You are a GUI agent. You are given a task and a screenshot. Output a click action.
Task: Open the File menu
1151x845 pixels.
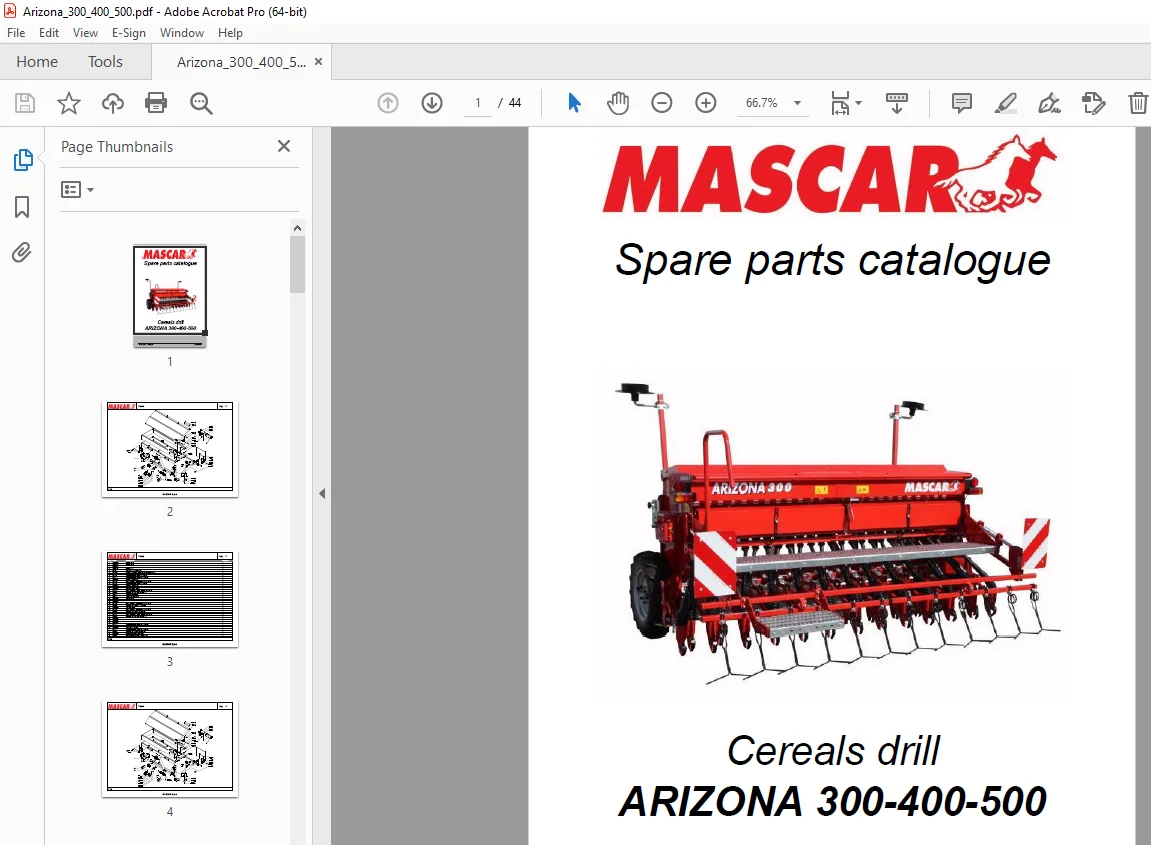click(16, 33)
